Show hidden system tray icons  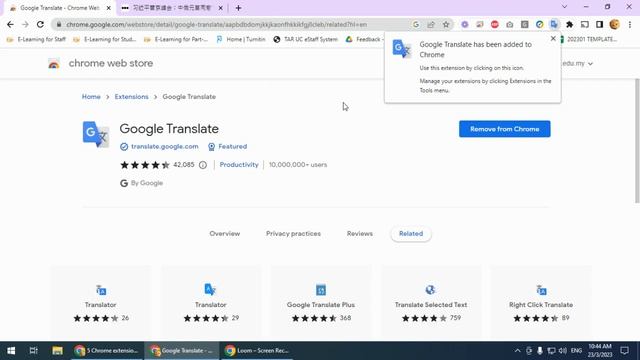[x=518, y=351]
